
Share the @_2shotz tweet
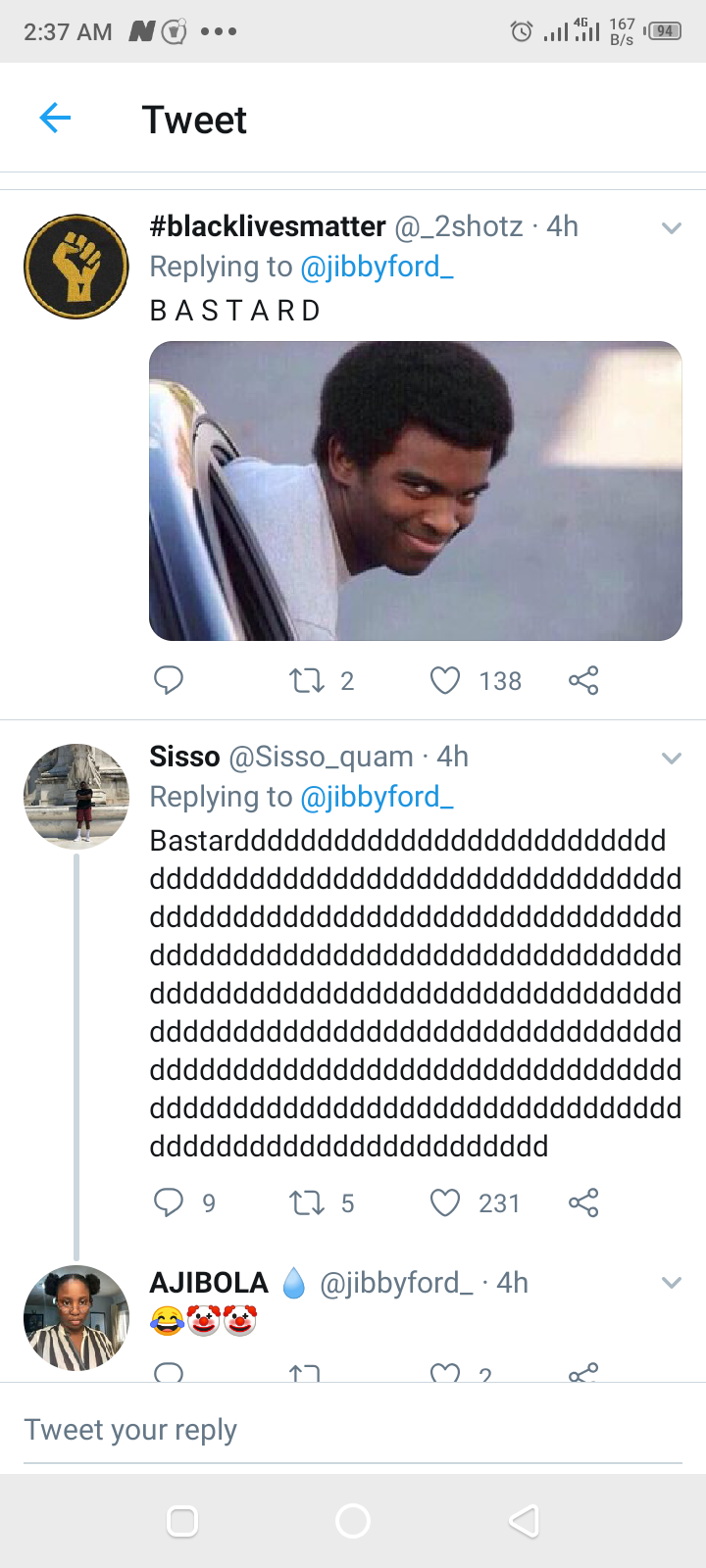[583, 680]
